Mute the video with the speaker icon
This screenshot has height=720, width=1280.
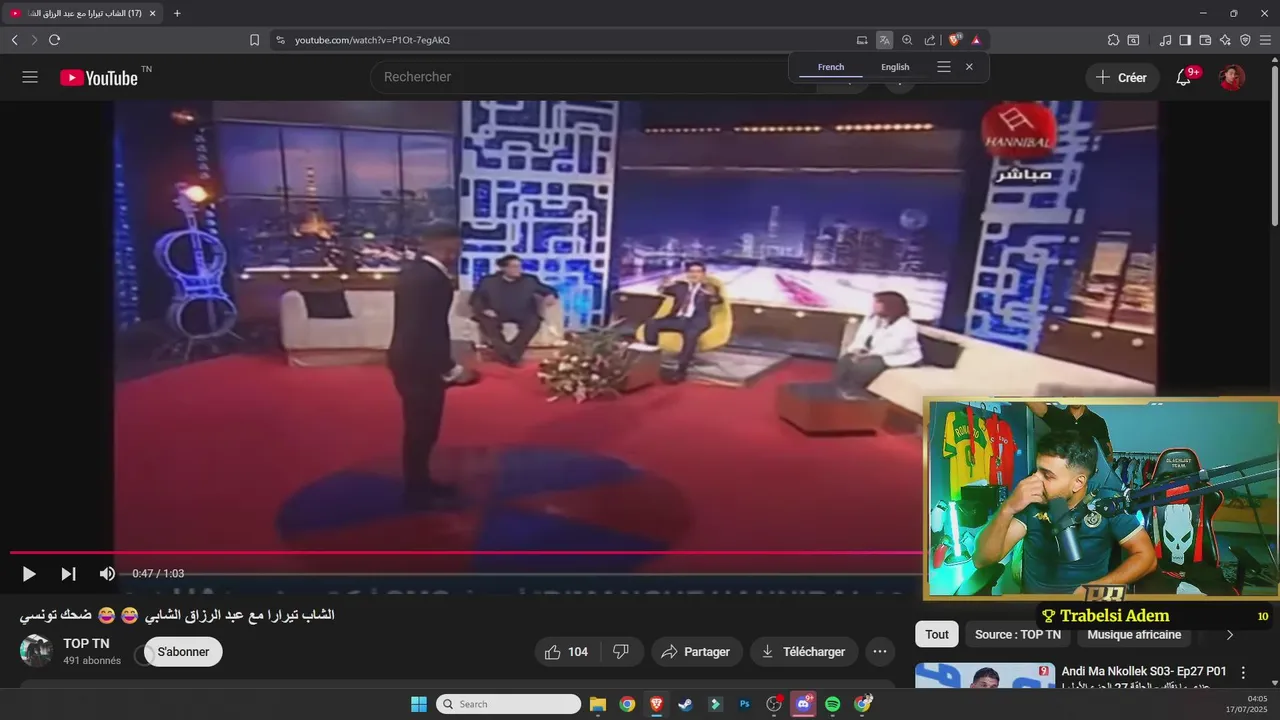(107, 574)
